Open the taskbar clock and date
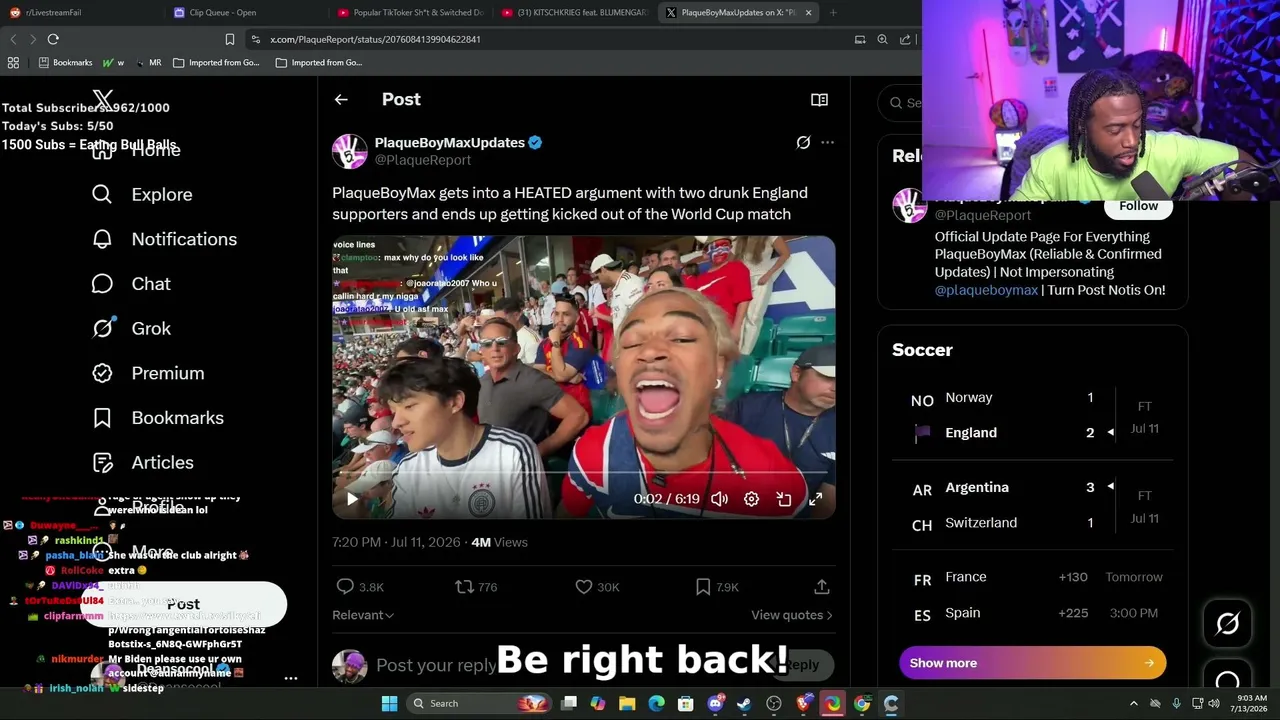Image resolution: width=1280 pixels, height=720 pixels. click(x=1251, y=703)
